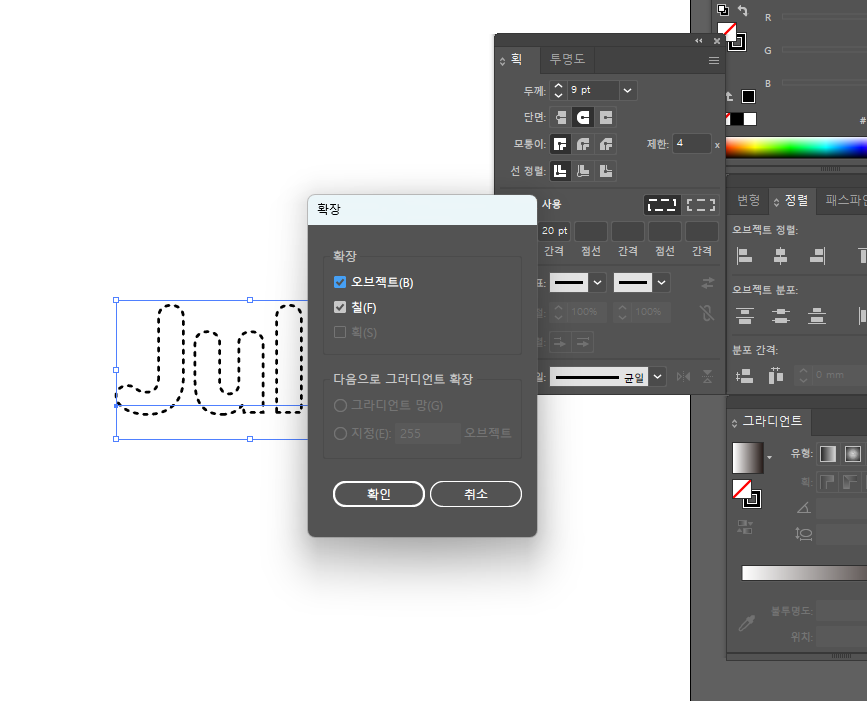The width and height of the screenshot is (867, 701).
Task: Align stroke to outside
Action: point(606,171)
